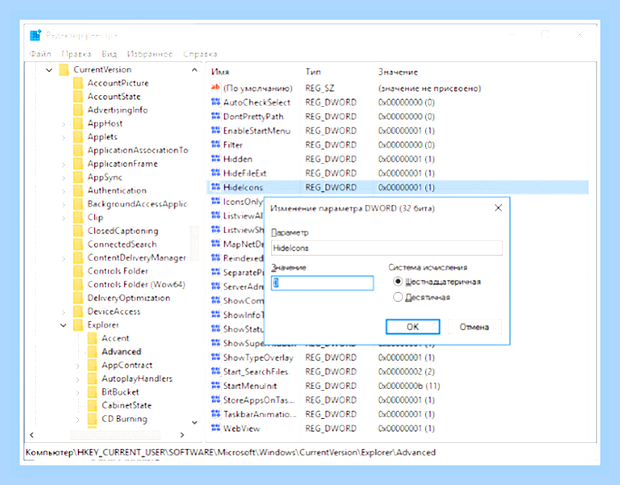Click the Filter DWORD value icon
The image size is (620, 485).
pos(215,145)
